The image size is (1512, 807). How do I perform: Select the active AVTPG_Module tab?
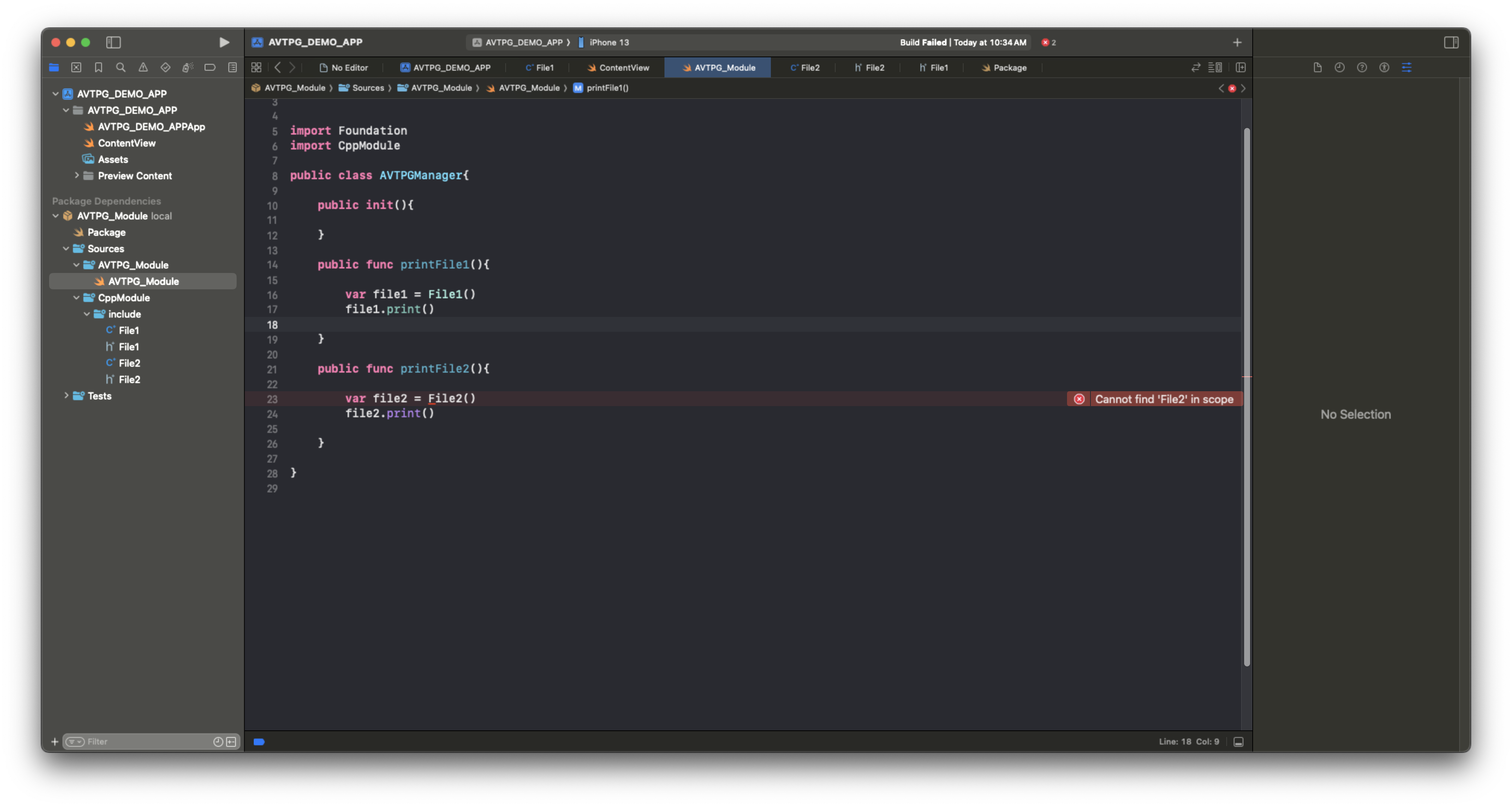pos(718,67)
